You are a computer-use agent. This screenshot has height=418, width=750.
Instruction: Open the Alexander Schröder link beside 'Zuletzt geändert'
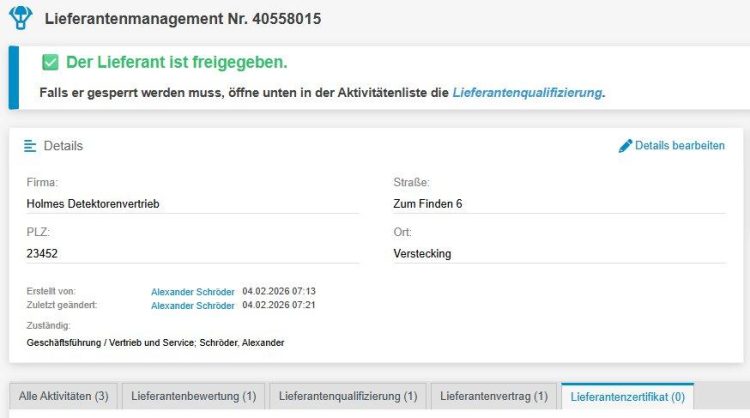coord(193,305)
